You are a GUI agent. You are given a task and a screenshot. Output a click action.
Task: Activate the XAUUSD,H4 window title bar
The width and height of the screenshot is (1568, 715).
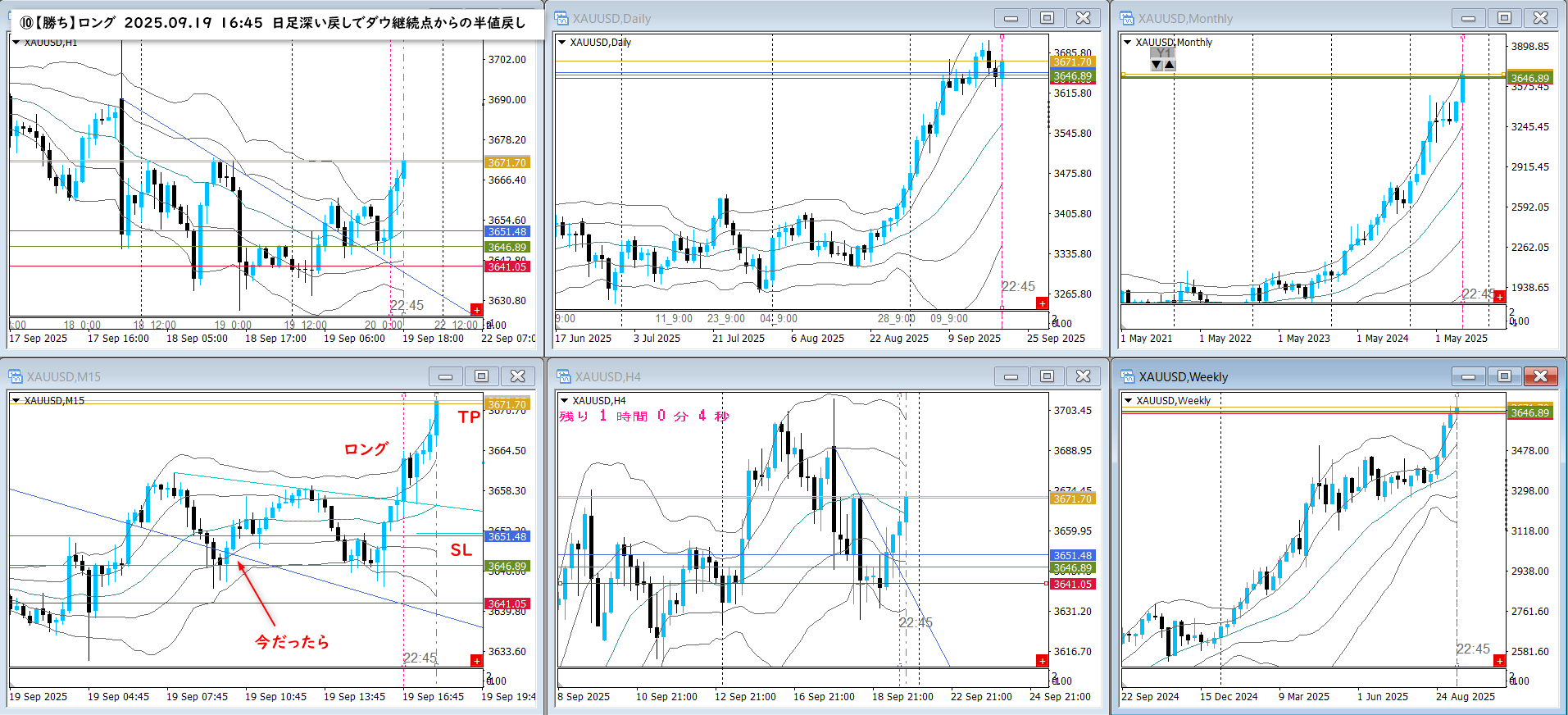point(770,376)
